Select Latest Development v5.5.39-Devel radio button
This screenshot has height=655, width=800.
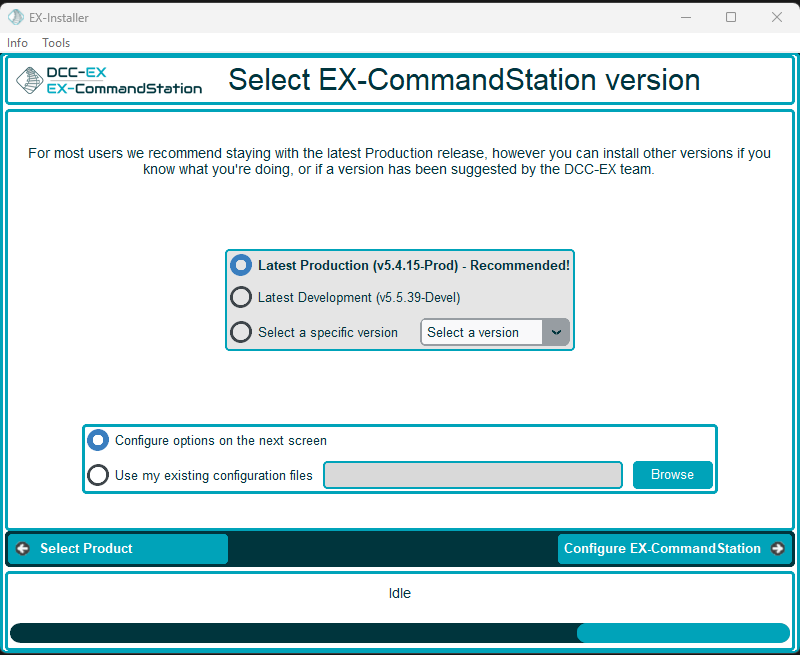pos(241,297)
